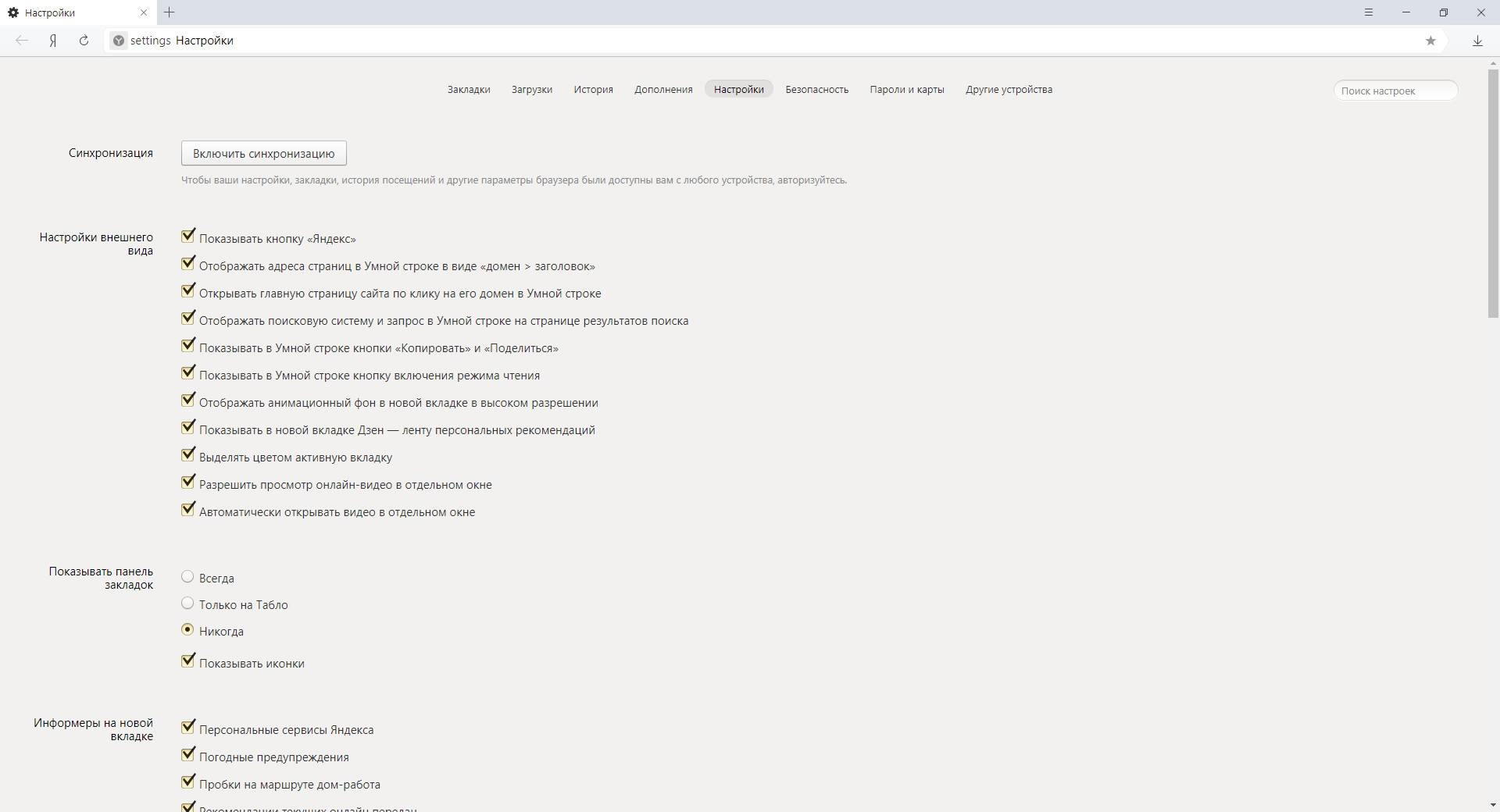Open the История tab
Image resolution: width=1500 pixels, height=812 pixels.
pos(593,89)
